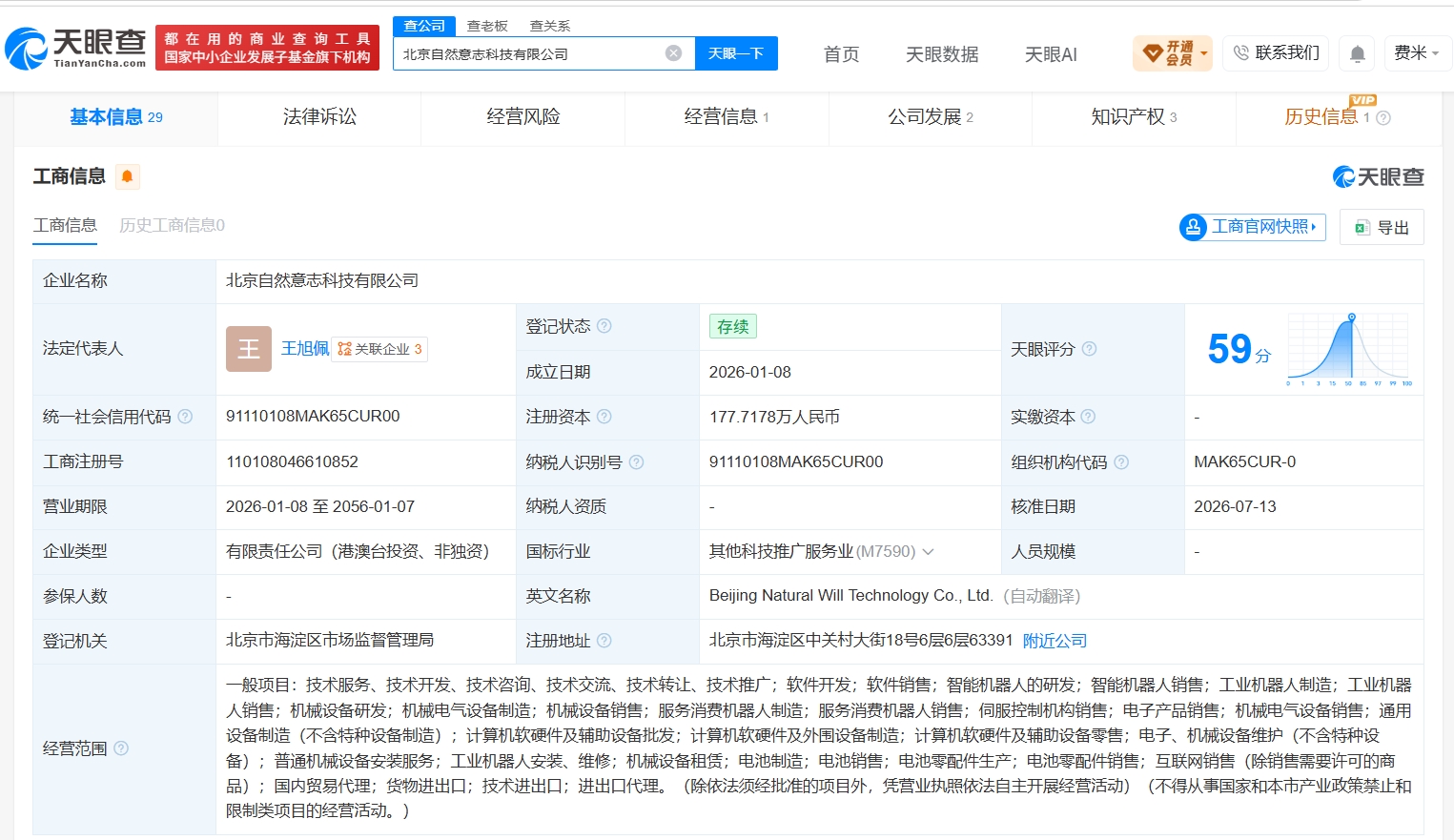Click the 附近公司 link

[1055, 641]
